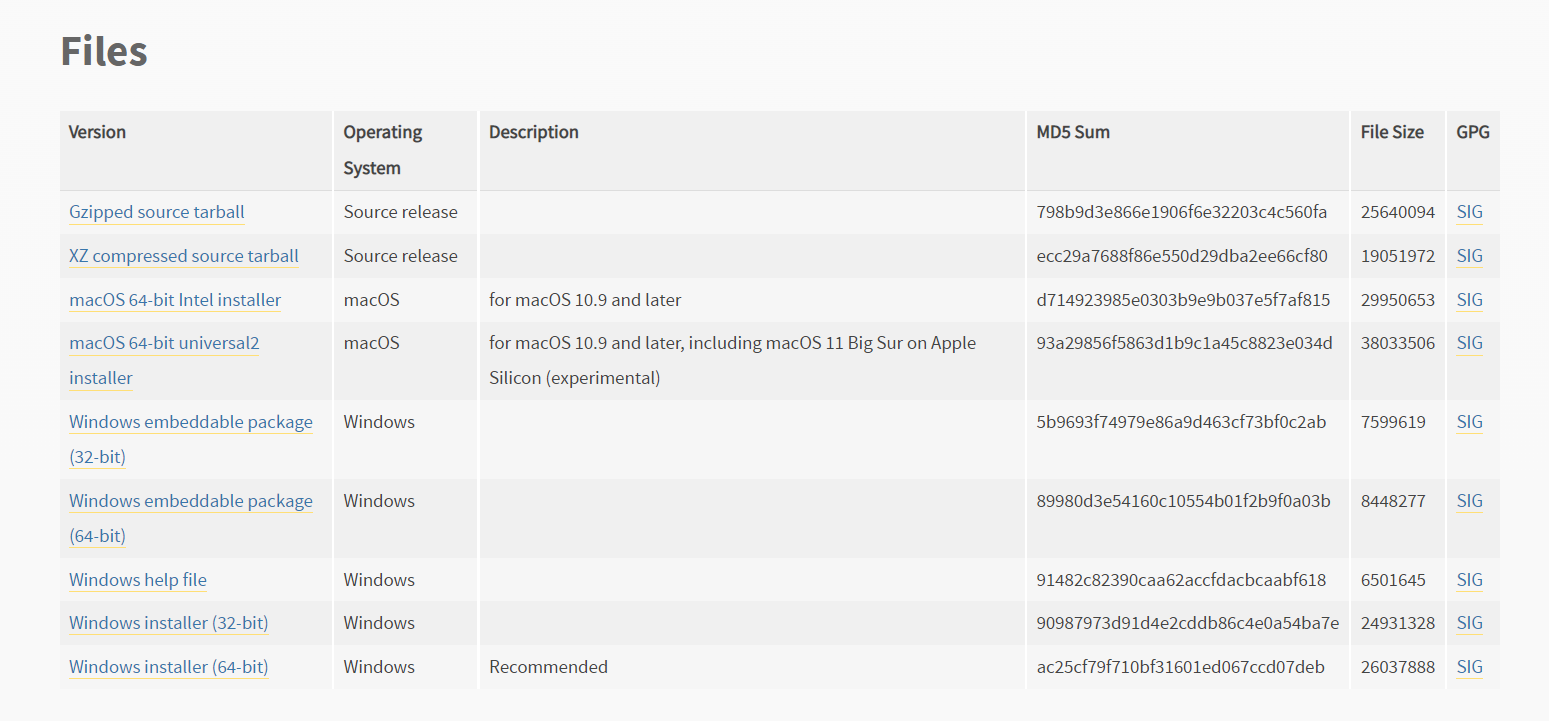
Task: Open the Gzipped source tarball link
Action: point(157,212)
